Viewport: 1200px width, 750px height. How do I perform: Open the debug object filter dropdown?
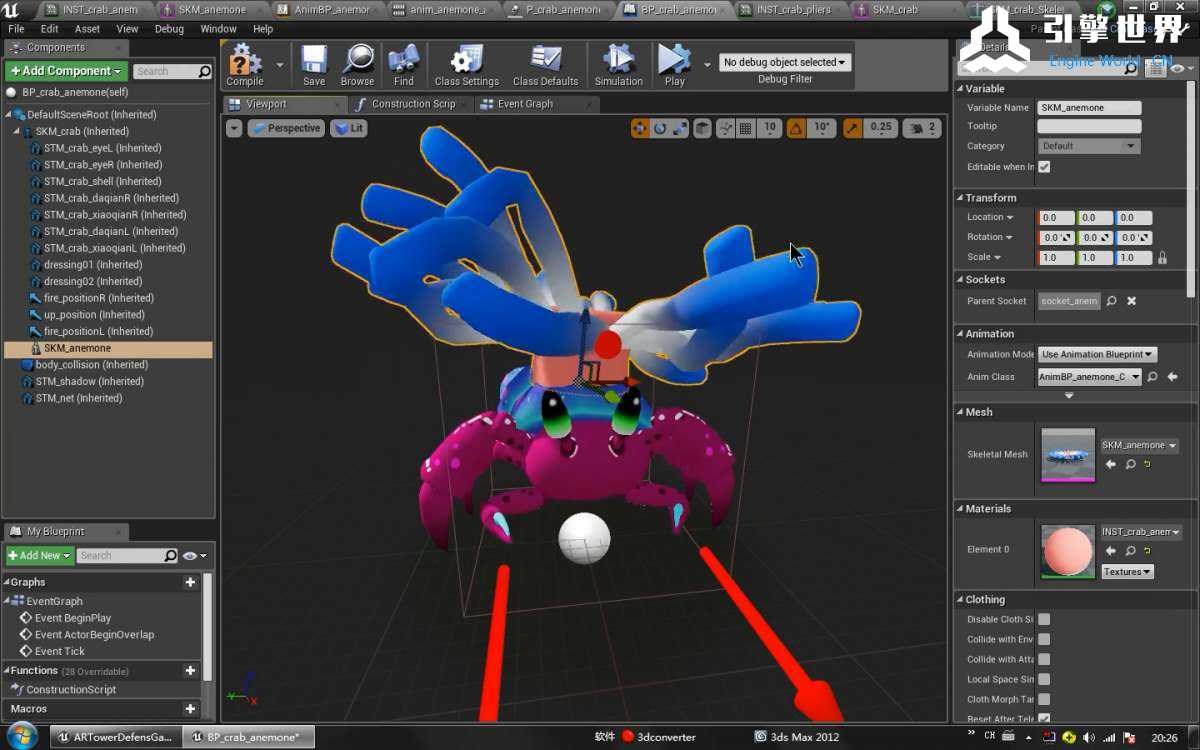pyautogui.click(x=785, y=62)
